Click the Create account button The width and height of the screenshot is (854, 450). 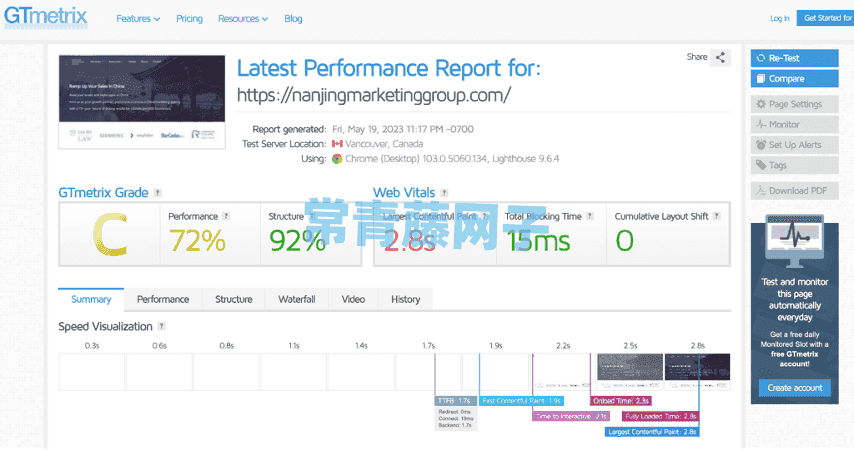pyautogui.click(x=795, y=388)
